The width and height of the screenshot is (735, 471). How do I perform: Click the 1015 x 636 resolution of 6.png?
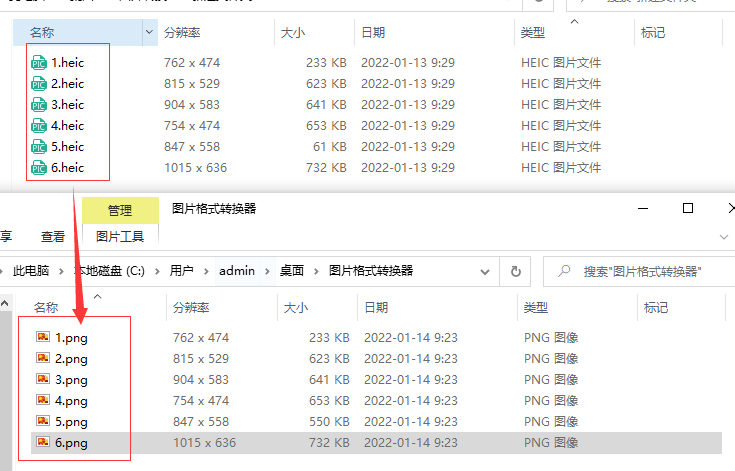[204, 442]
